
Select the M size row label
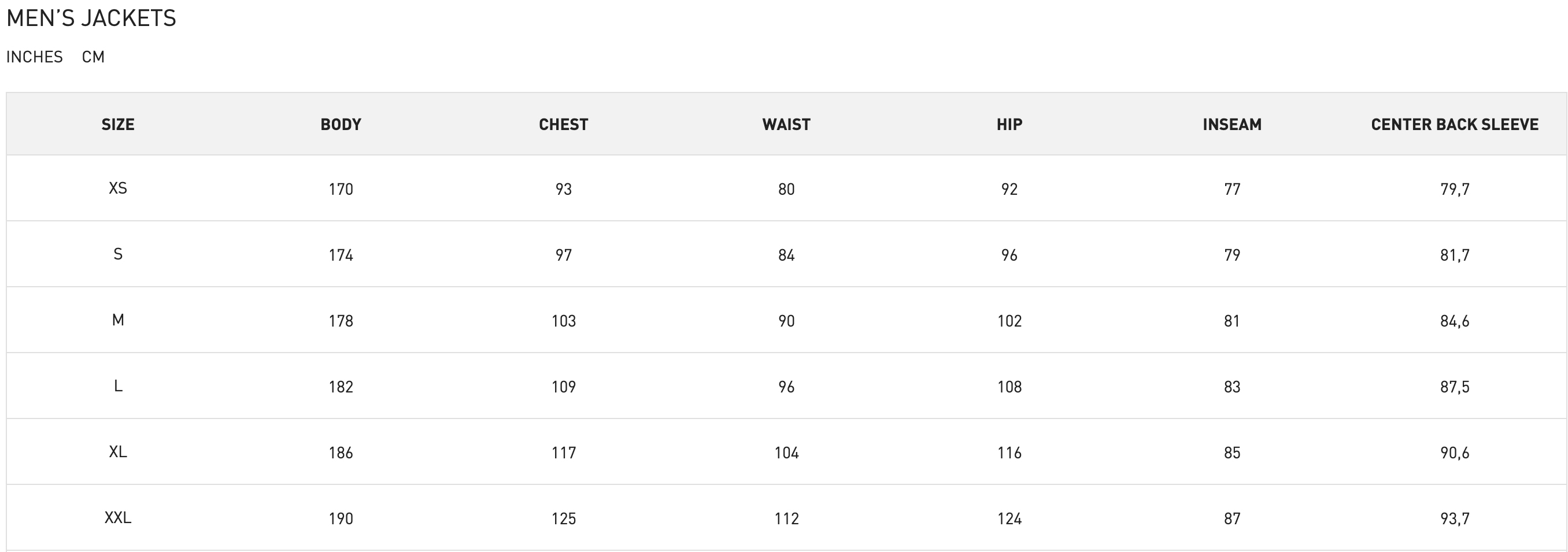coord(118,320)
